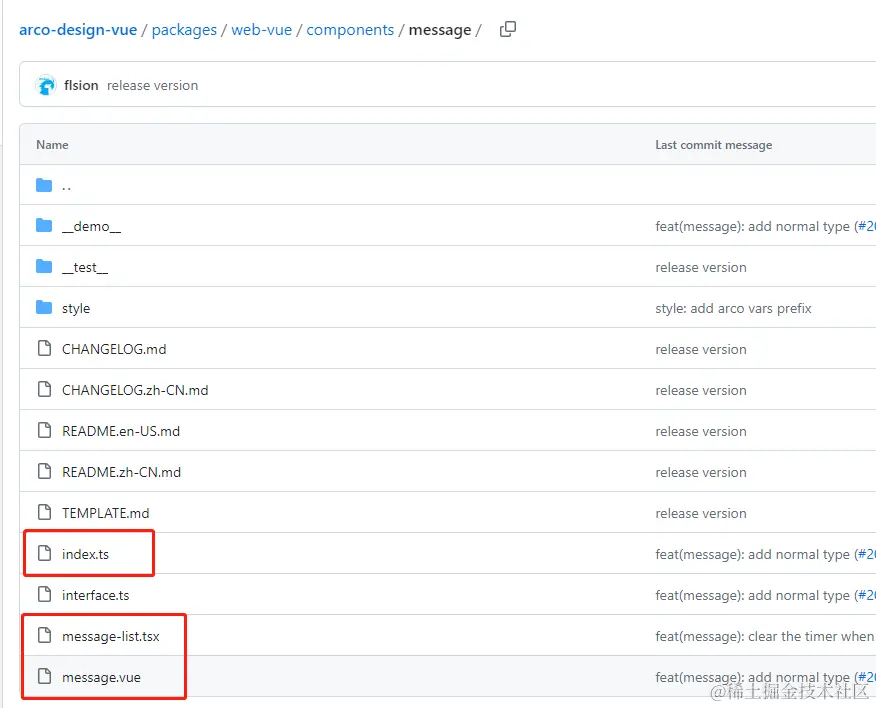This screenshot has height=708, width=876.
Task: Open the style folder
Action: (x=76, y=308)
